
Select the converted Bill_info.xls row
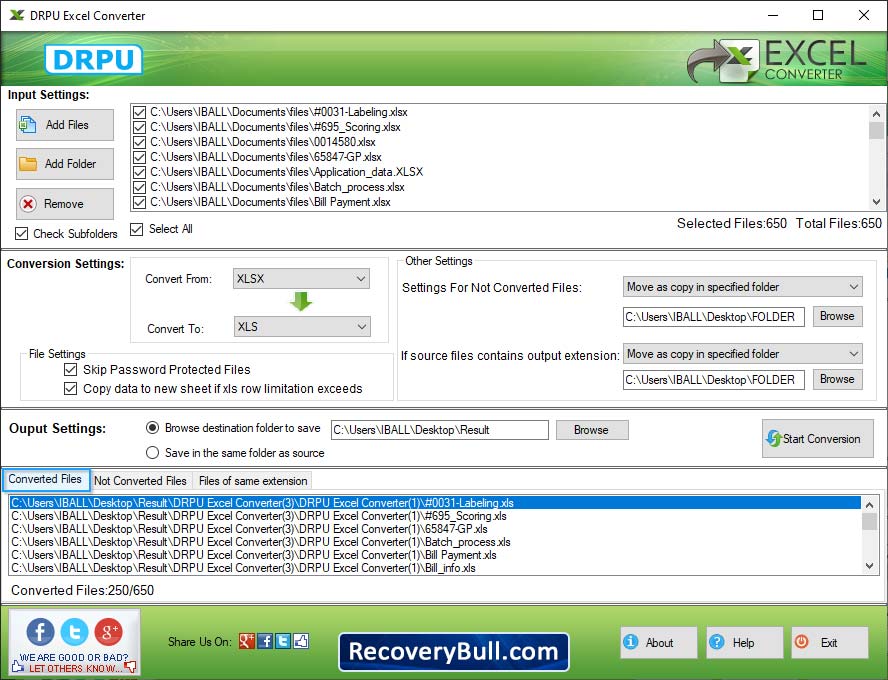point(435,568)
